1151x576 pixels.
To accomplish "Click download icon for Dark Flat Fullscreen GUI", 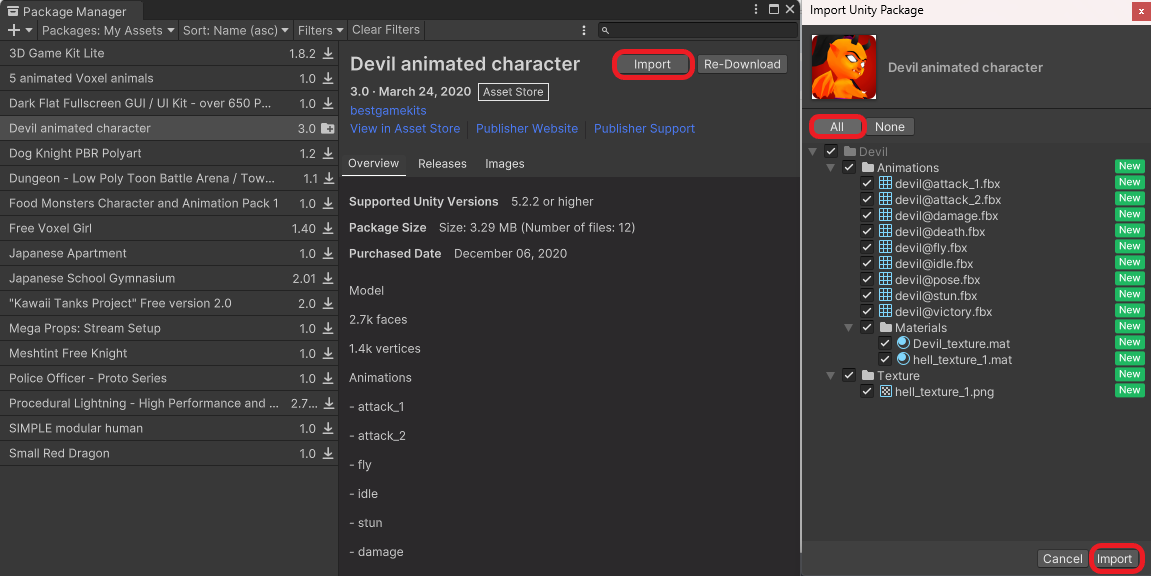I will tap(328, 103).
